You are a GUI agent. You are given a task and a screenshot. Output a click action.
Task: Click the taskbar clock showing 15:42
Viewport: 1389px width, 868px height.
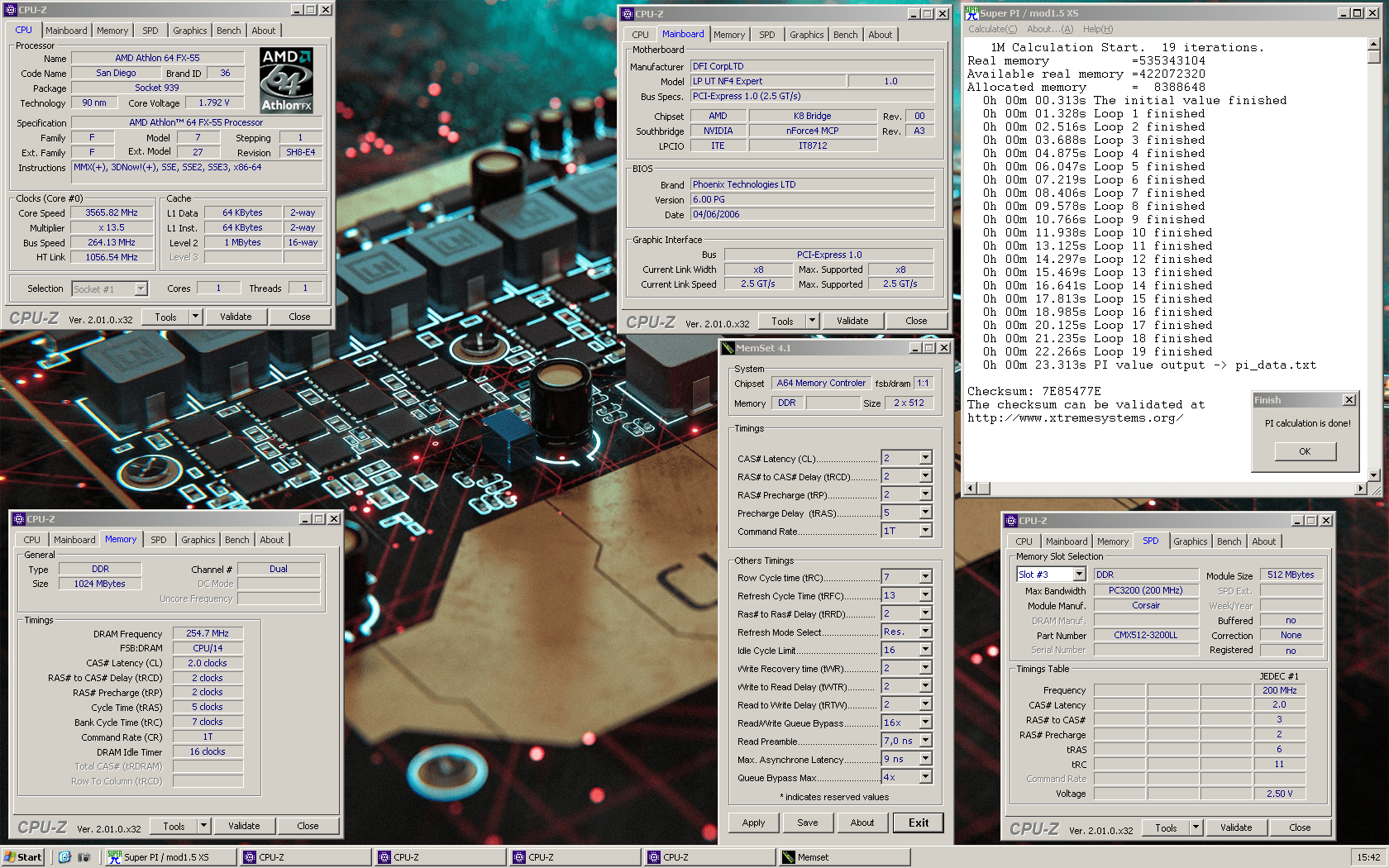[1368, 857]
